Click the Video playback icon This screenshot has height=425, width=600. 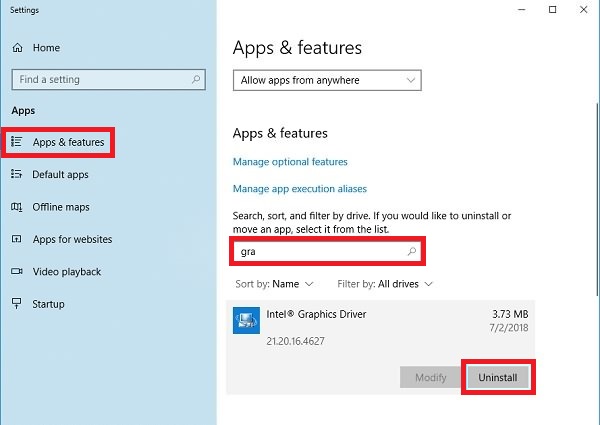(x=17, y=272)
